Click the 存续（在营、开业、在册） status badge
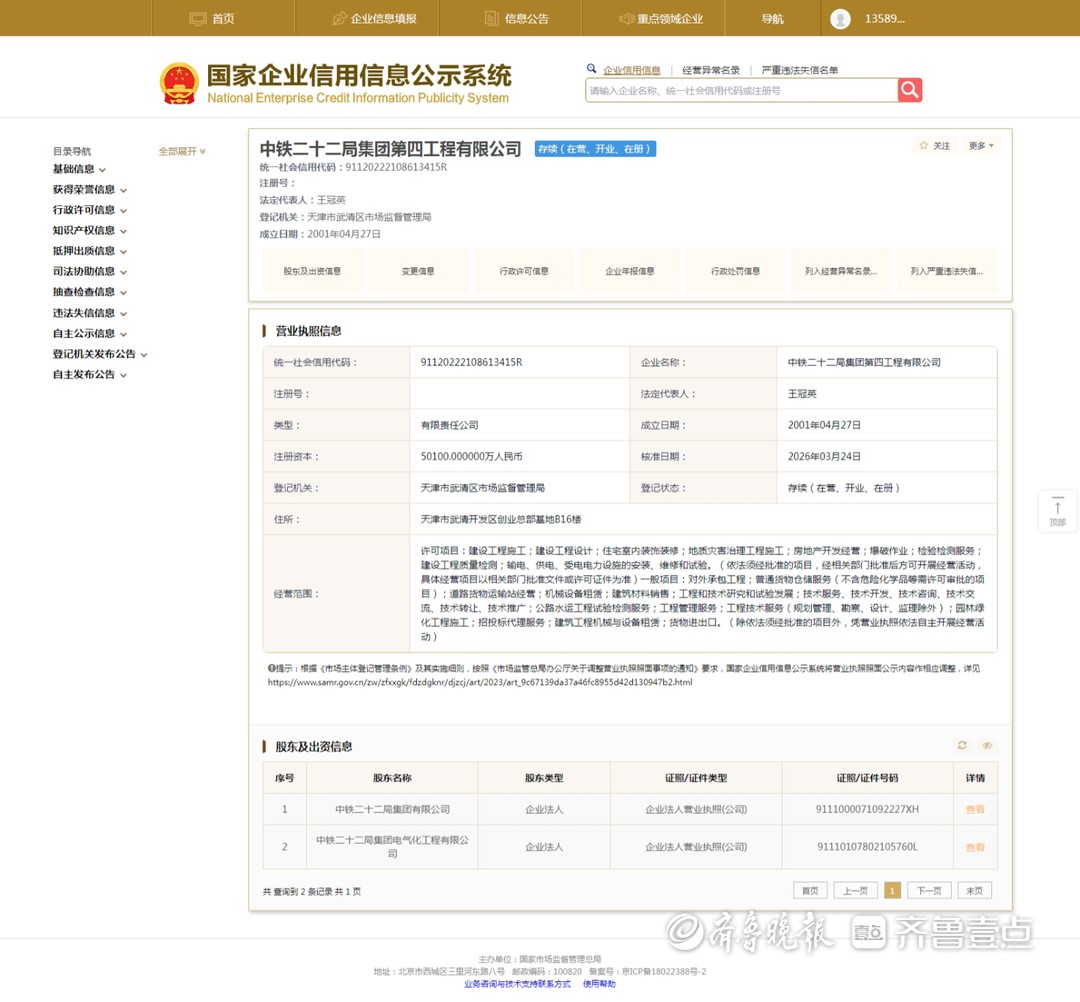 pos(595,149)
